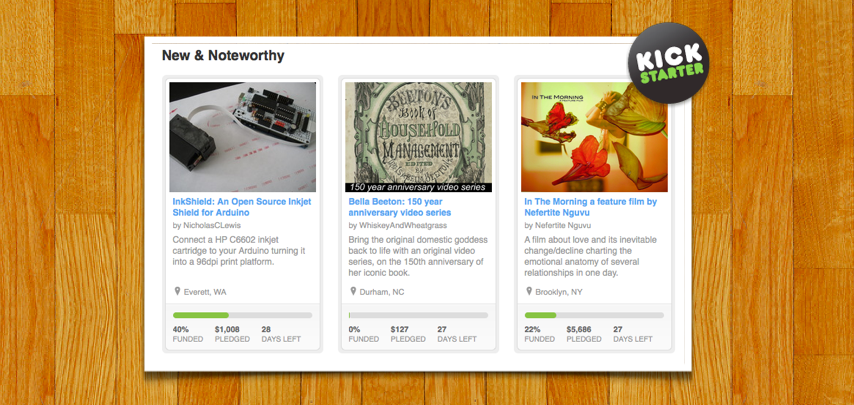Screen dimensions: 854x405
Task: Open Bella Beeton 150 year anniversary title link
Action: click(x=400, y=207)
